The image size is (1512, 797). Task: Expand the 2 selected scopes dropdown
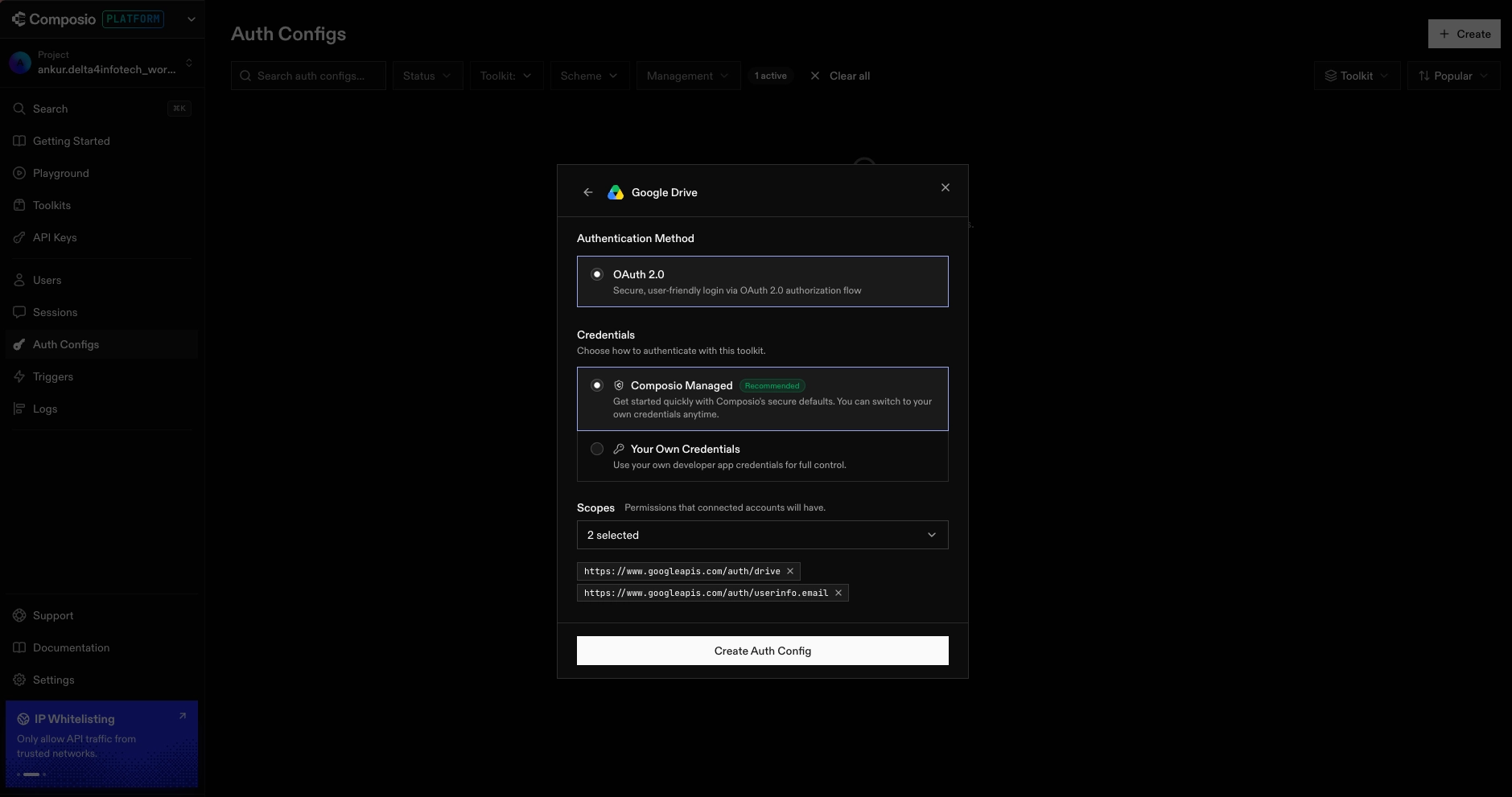click(x=763, y=535)
